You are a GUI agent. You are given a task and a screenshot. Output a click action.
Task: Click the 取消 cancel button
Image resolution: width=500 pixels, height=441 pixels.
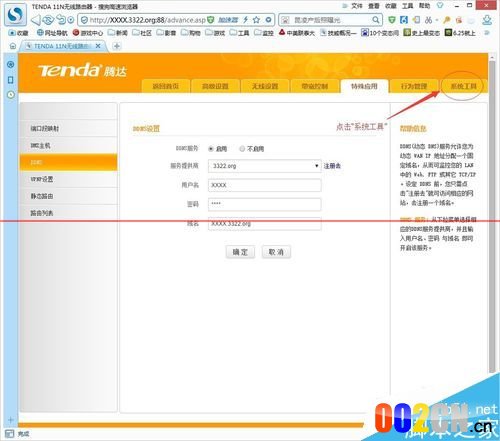(276, 252)
